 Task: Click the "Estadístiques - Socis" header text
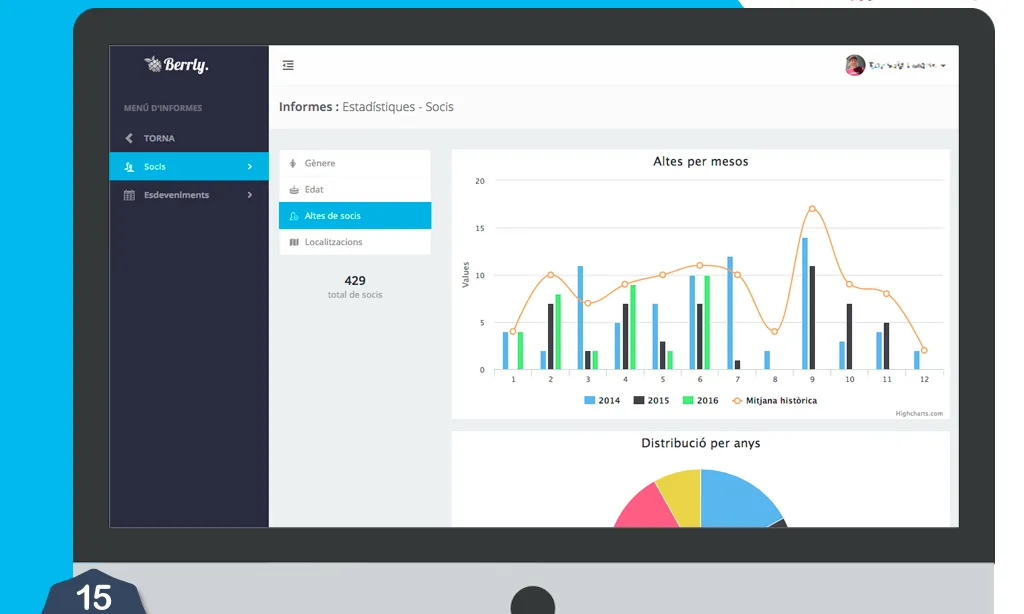398,106
